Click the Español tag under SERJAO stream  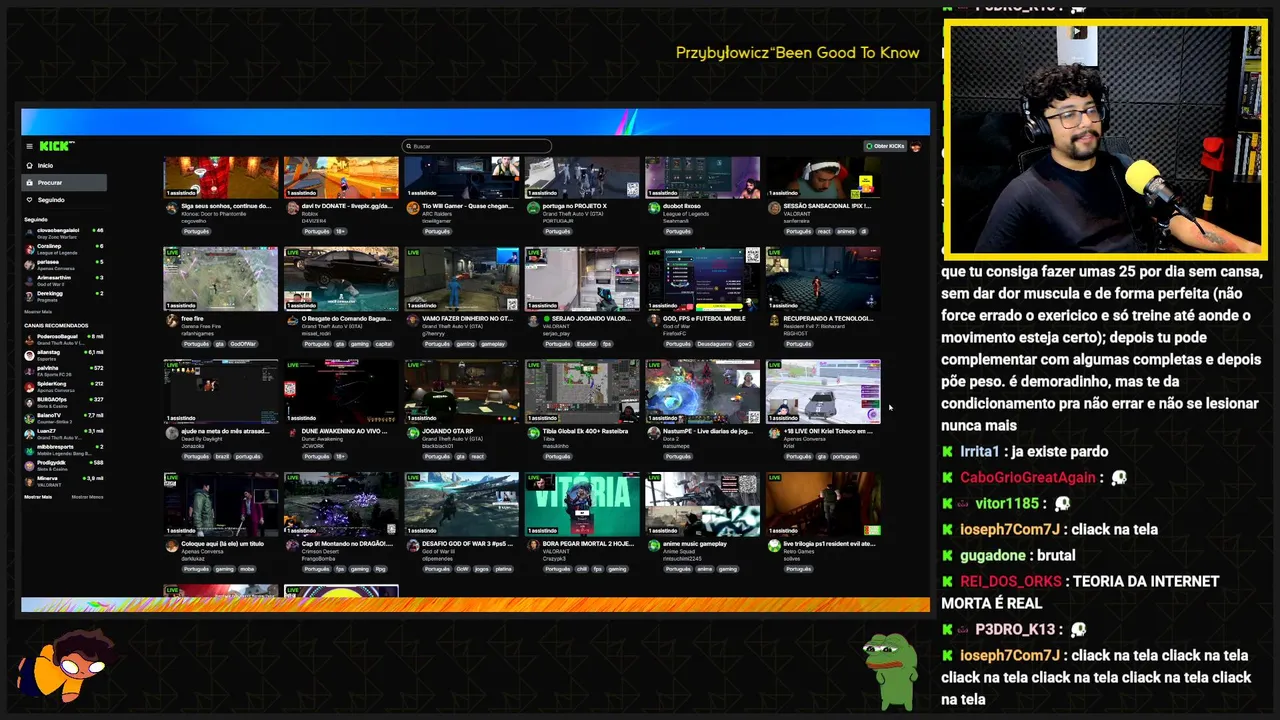point(586,344)
